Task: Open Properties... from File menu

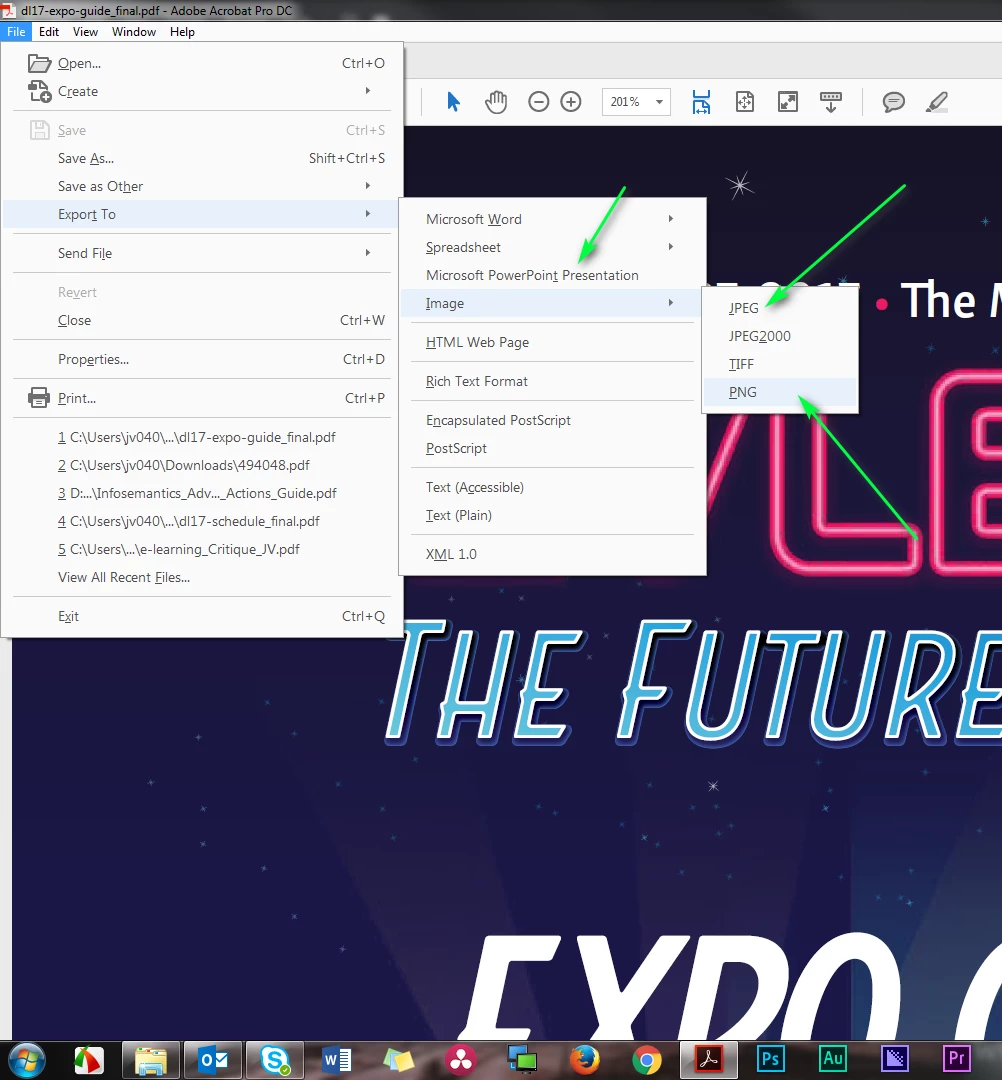Action: click(201, 360)
